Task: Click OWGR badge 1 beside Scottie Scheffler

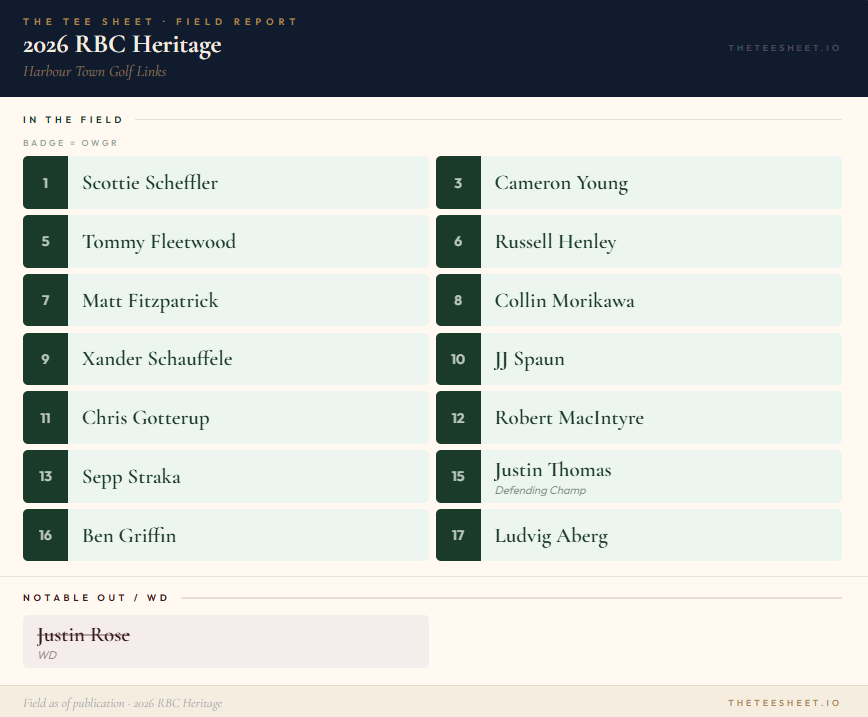Action: (45, 183)
